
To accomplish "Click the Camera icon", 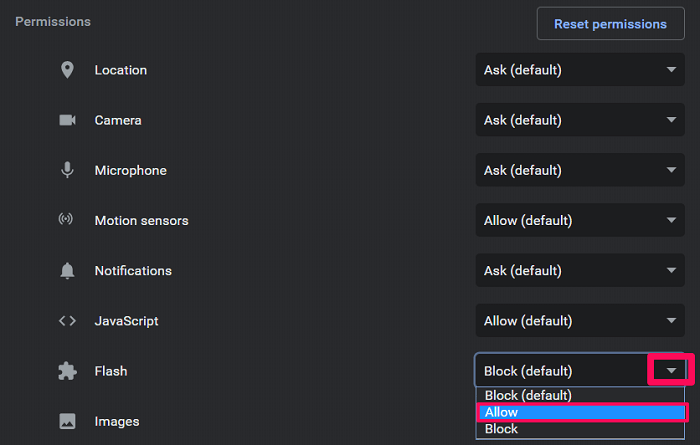I will (x=67, y=120).
